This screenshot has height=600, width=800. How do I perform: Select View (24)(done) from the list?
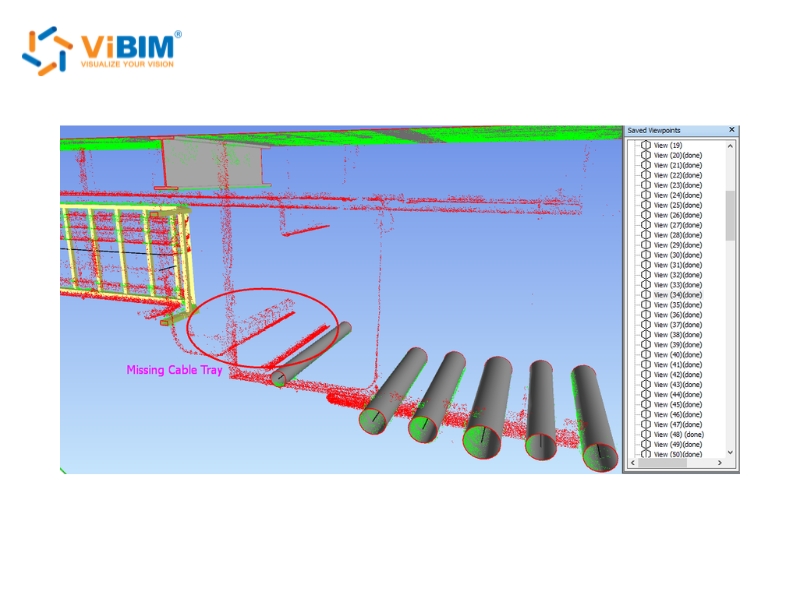pos(678,195)
